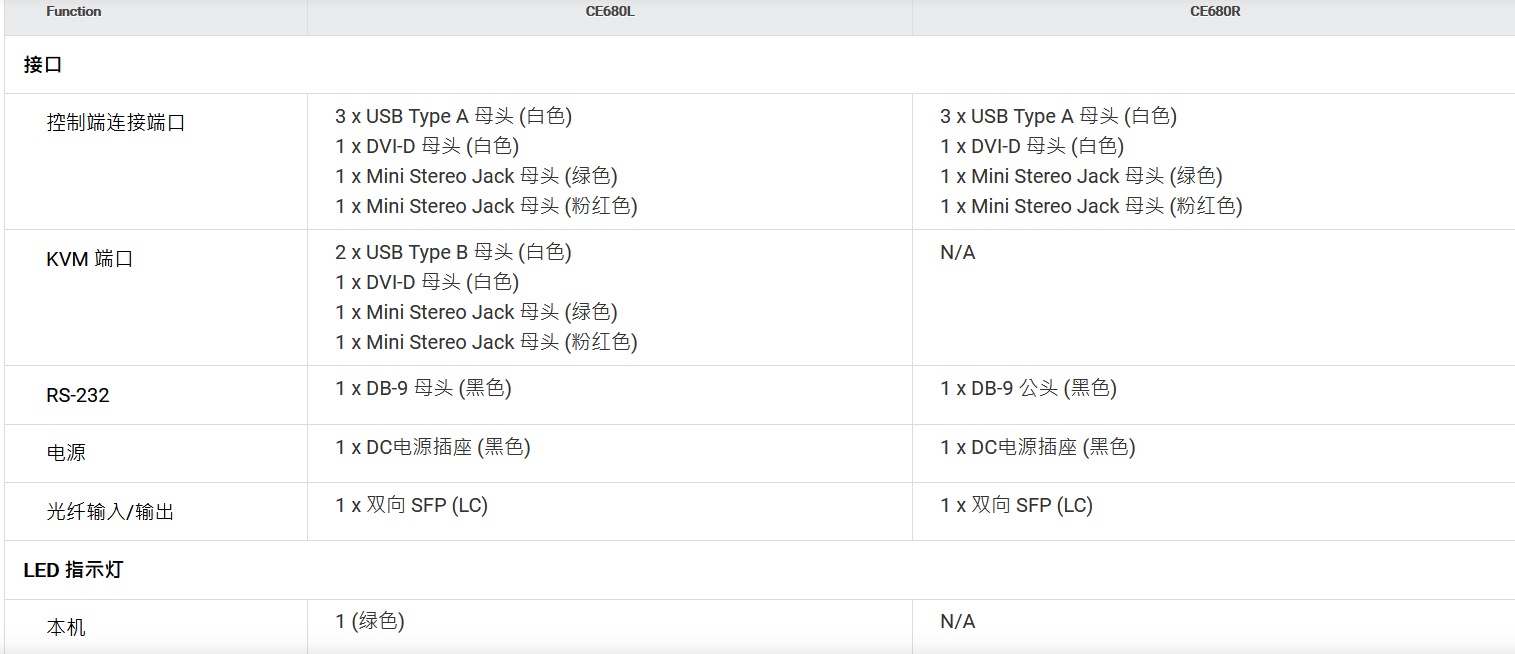Click N/A in the 本机 row
1515x654 pixels.
pos(957,621)
